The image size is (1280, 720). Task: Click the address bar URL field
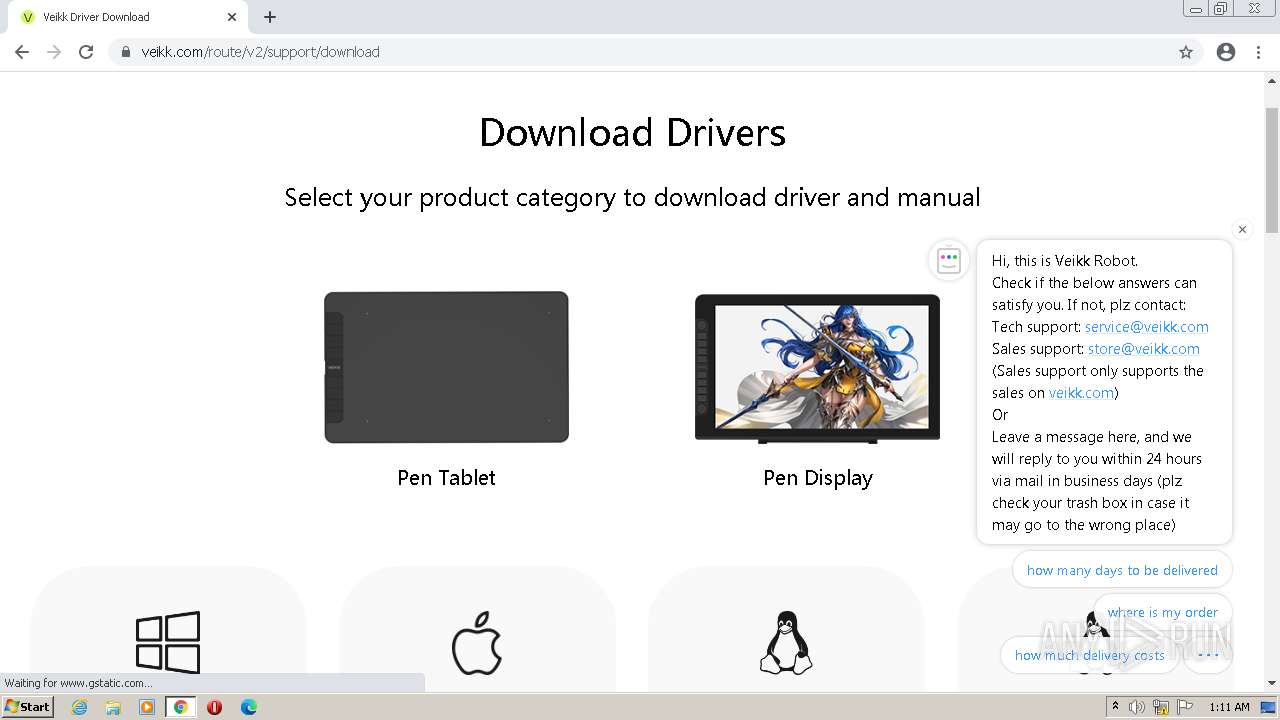point(655,52)
